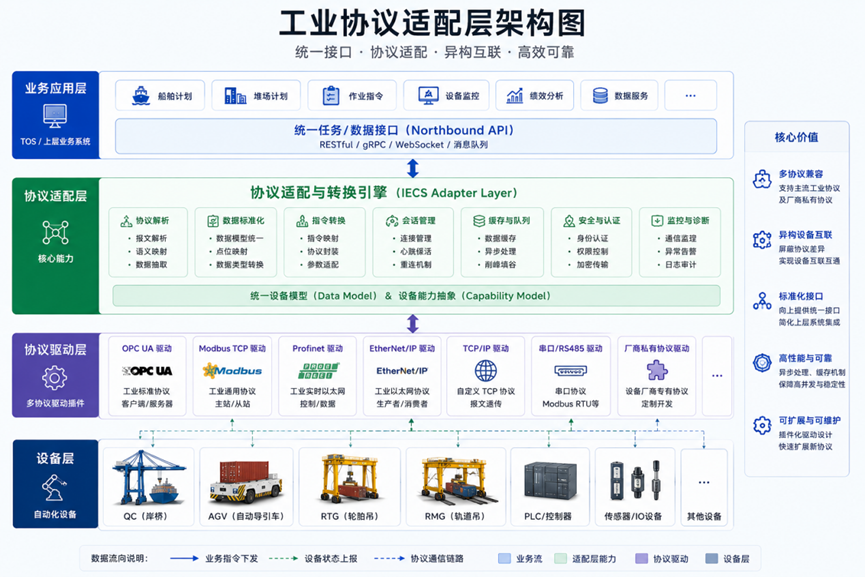
Task: Click the Modbus logo
Action: (x=232, y=370)
